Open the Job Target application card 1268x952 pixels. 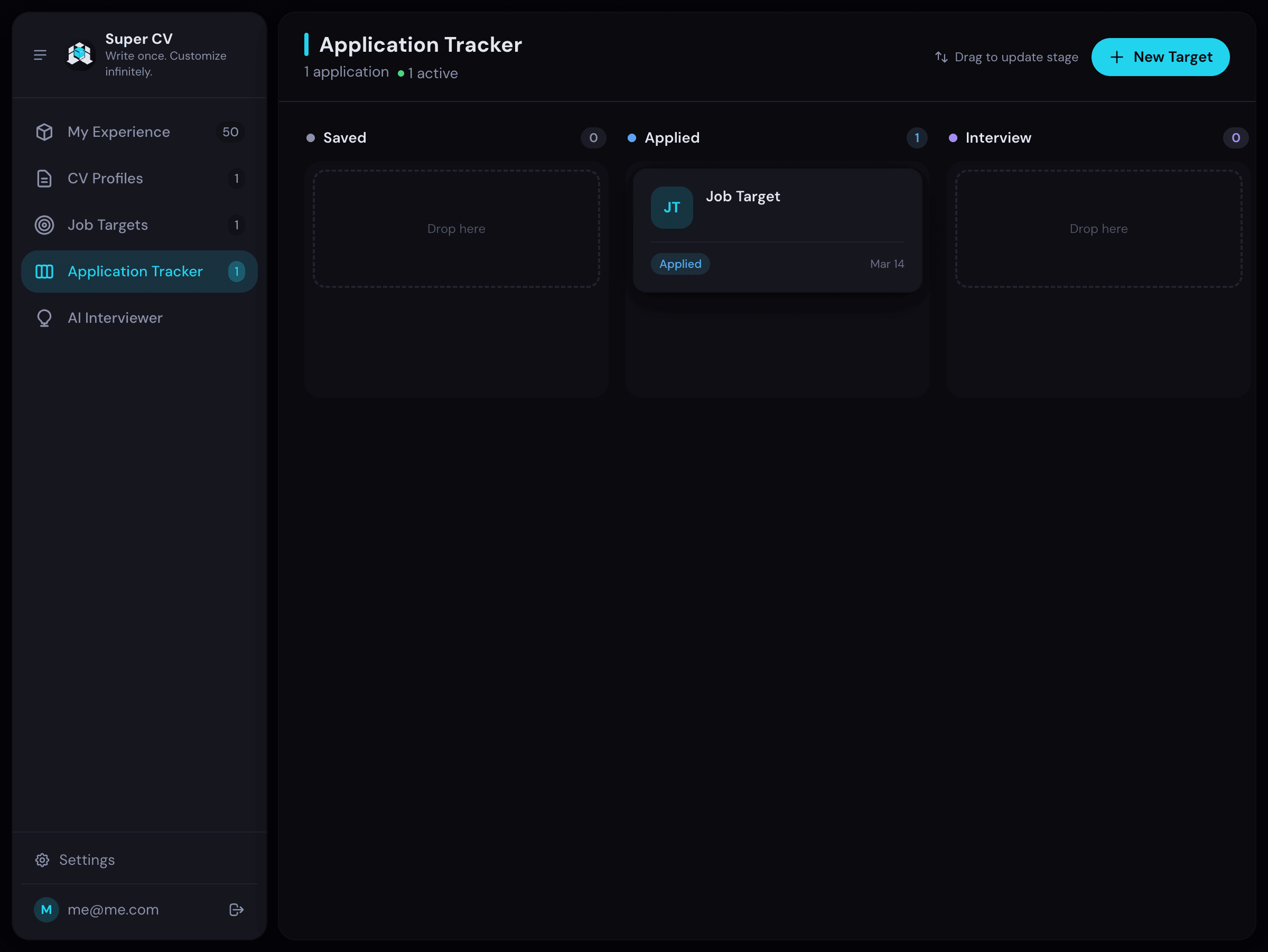click(777, 229)
